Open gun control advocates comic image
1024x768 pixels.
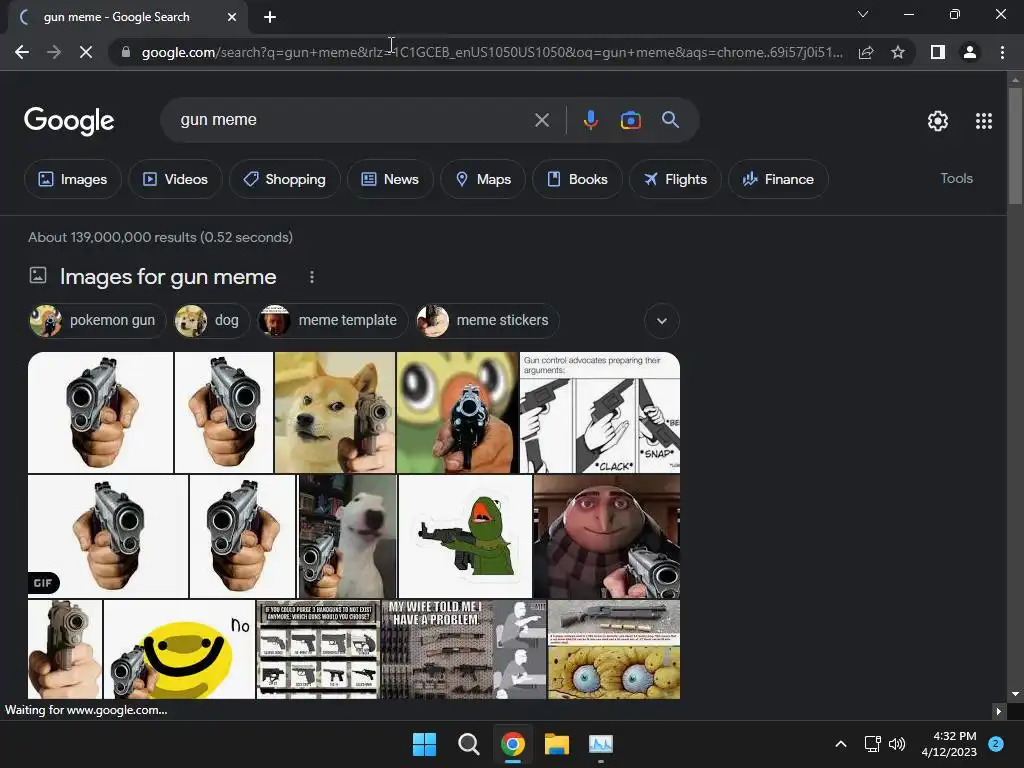[x=600, y=412]
